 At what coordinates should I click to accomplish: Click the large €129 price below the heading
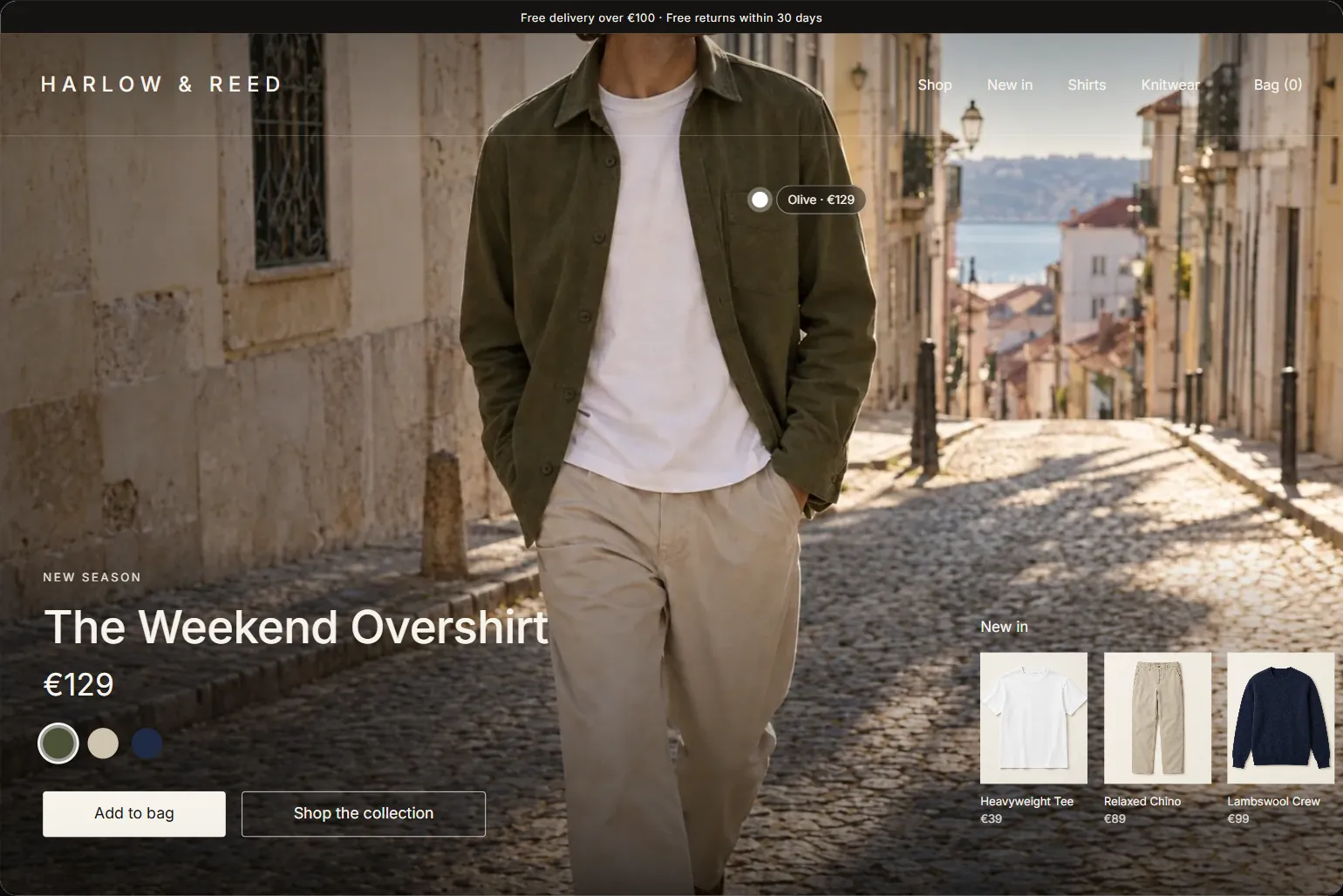point(78,685)
